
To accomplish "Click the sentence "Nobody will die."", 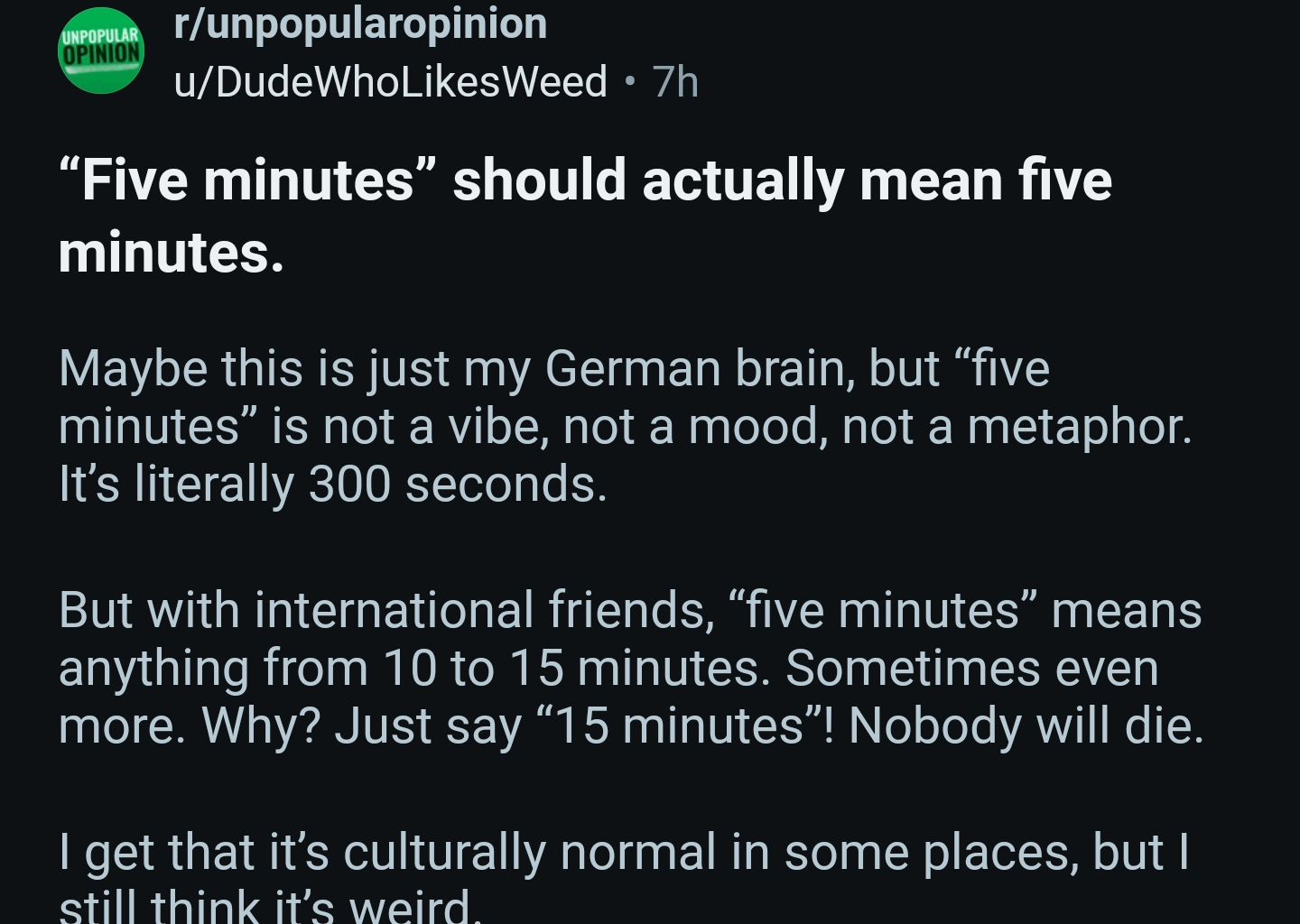I will click(x=1026, y=725).
